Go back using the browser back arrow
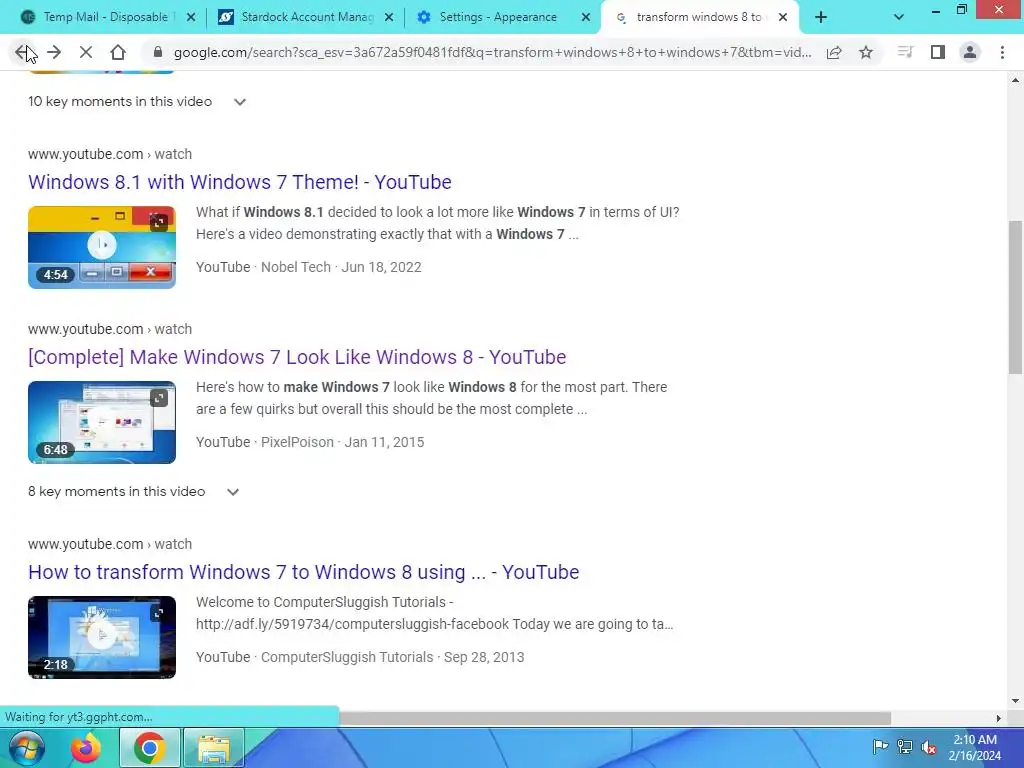 click(22, 52)
